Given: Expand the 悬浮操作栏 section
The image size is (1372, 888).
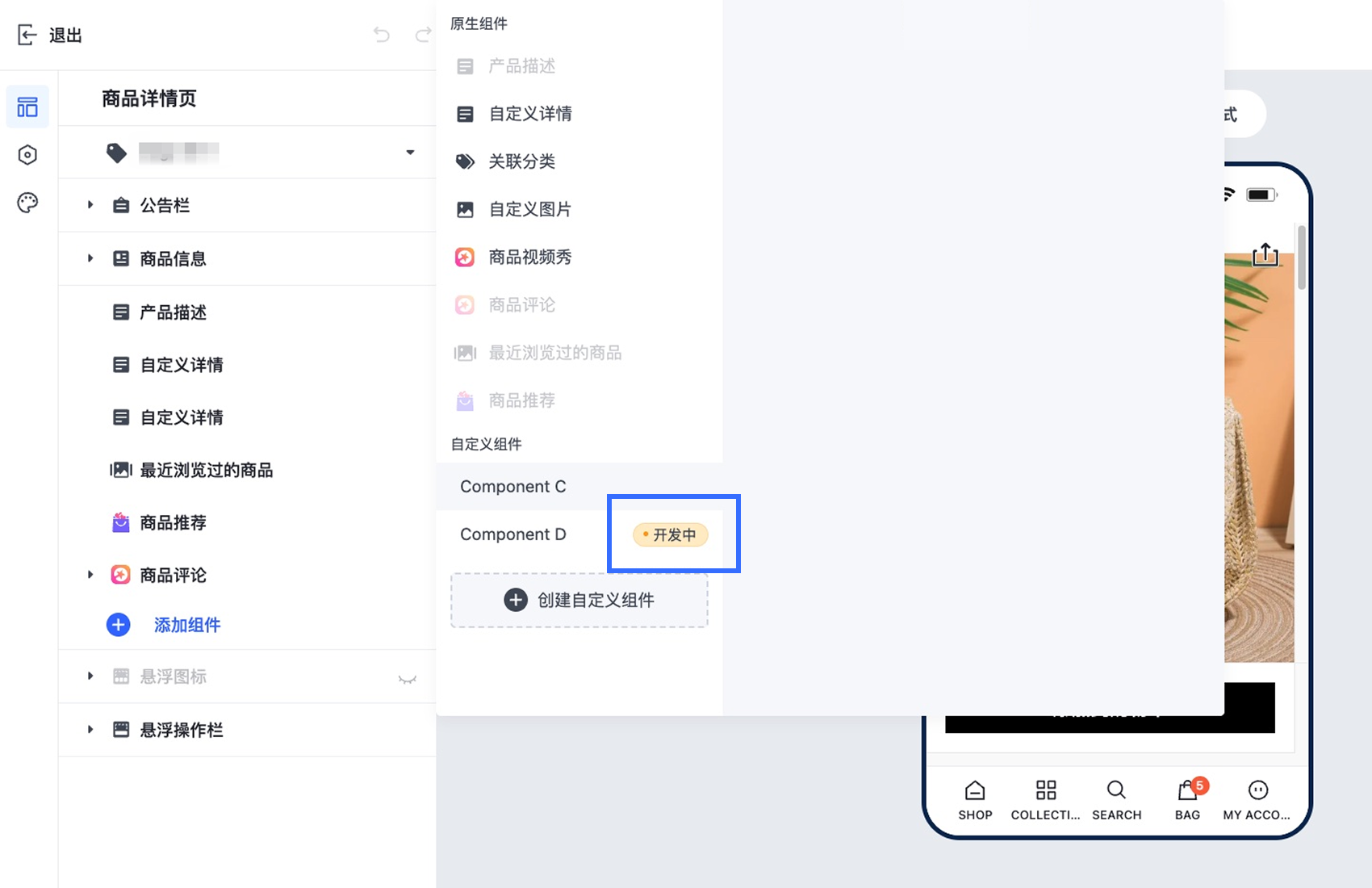Looking at the screenshot, I should pos(90,729).
